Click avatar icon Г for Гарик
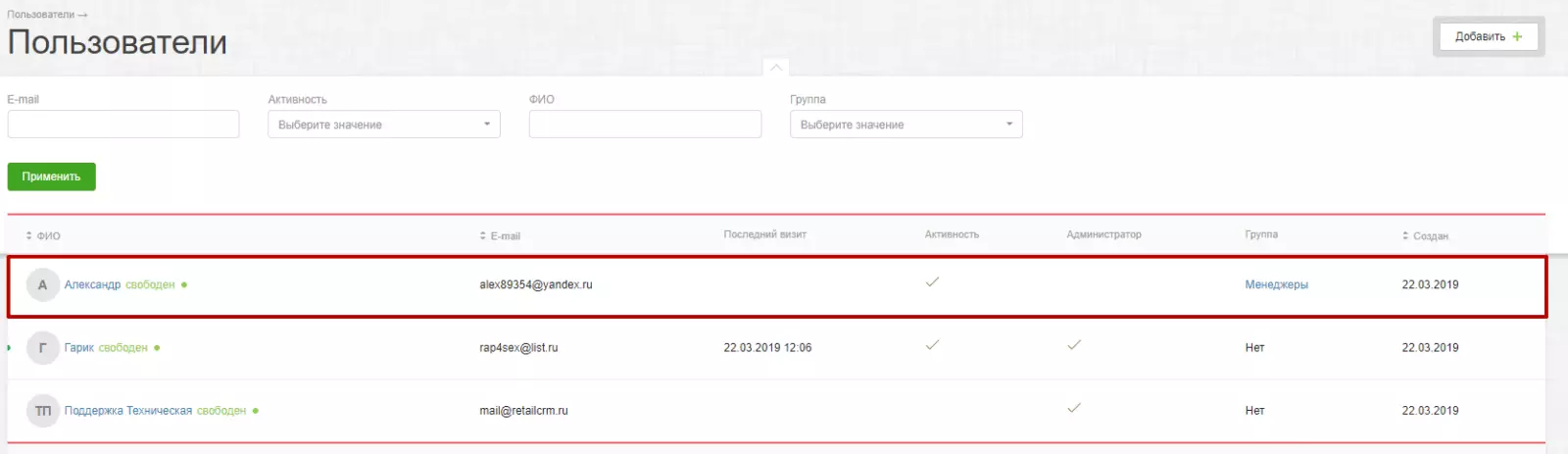Screen dimensions: 1568x454 point(42,347)
